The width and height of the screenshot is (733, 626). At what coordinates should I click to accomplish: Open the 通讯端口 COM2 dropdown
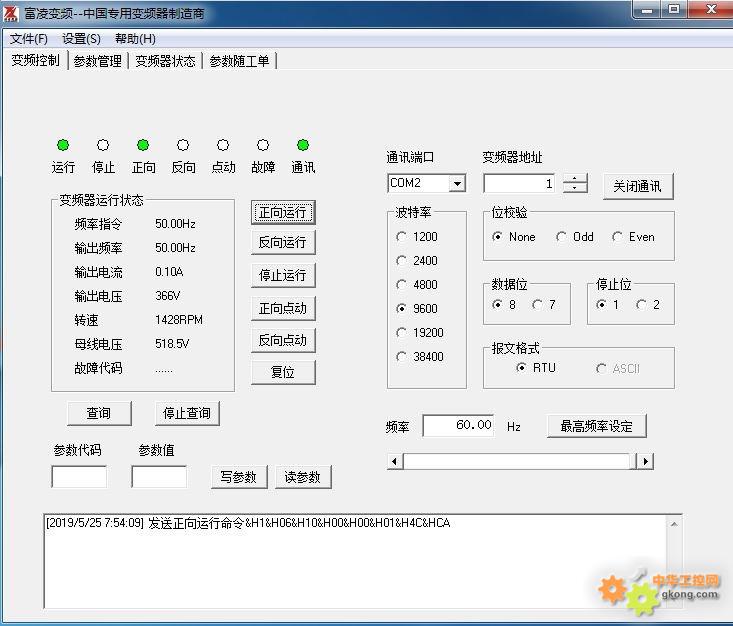[457, 183]
